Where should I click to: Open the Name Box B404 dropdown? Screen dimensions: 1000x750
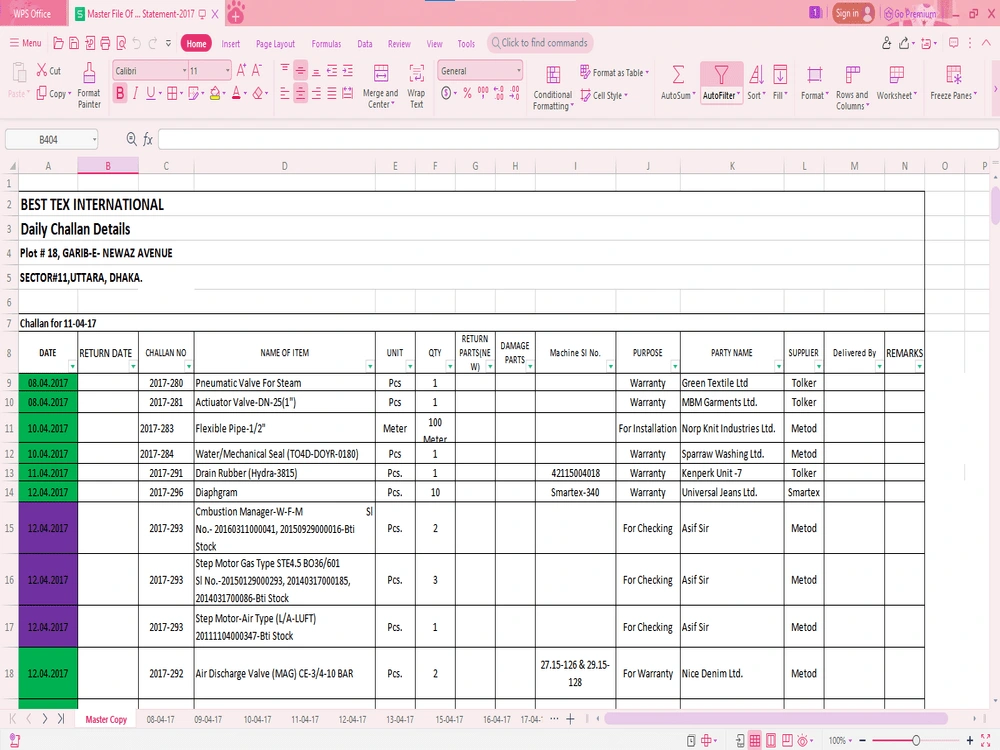click(x=94, y=139)
